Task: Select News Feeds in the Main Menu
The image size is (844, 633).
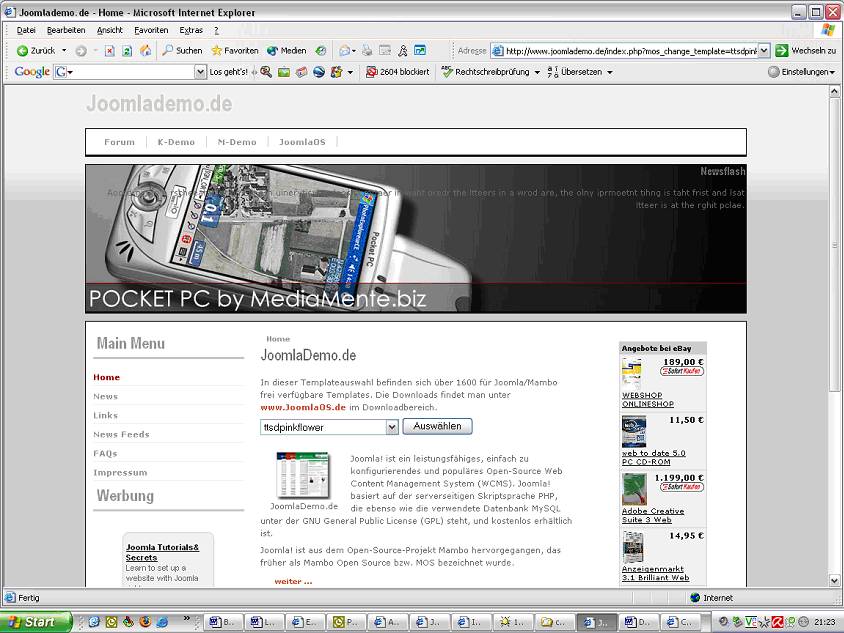Action: click(x=121, y=434)
